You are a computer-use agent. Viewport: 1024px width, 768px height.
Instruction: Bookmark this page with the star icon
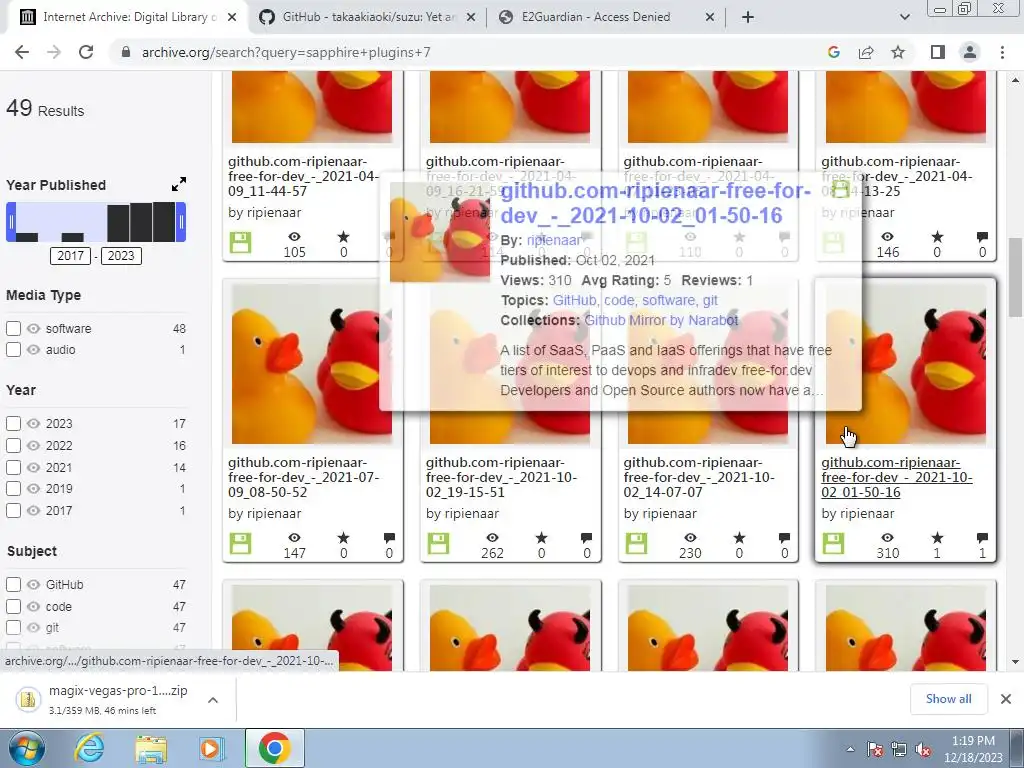[898, 52]
